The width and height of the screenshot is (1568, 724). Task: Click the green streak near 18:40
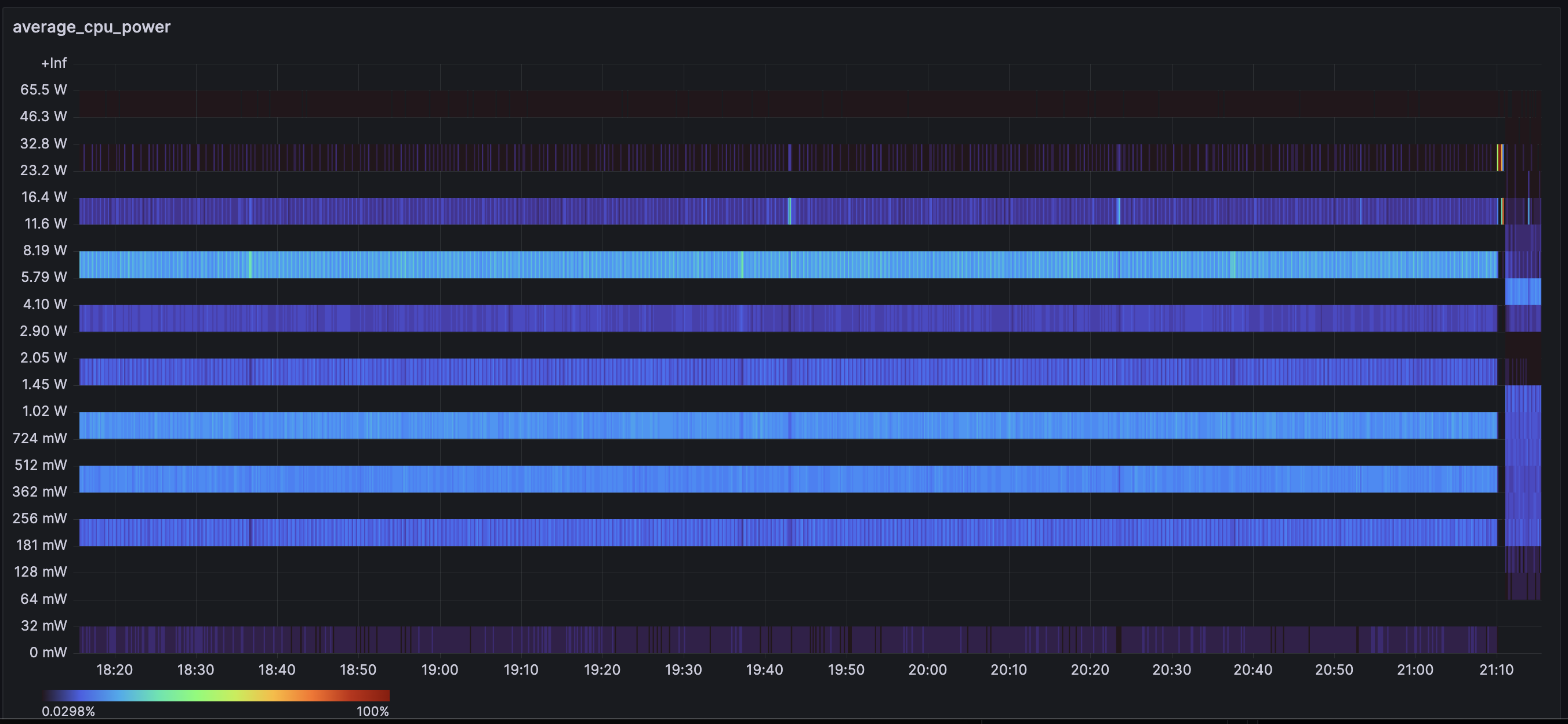[x=249, y=265]
